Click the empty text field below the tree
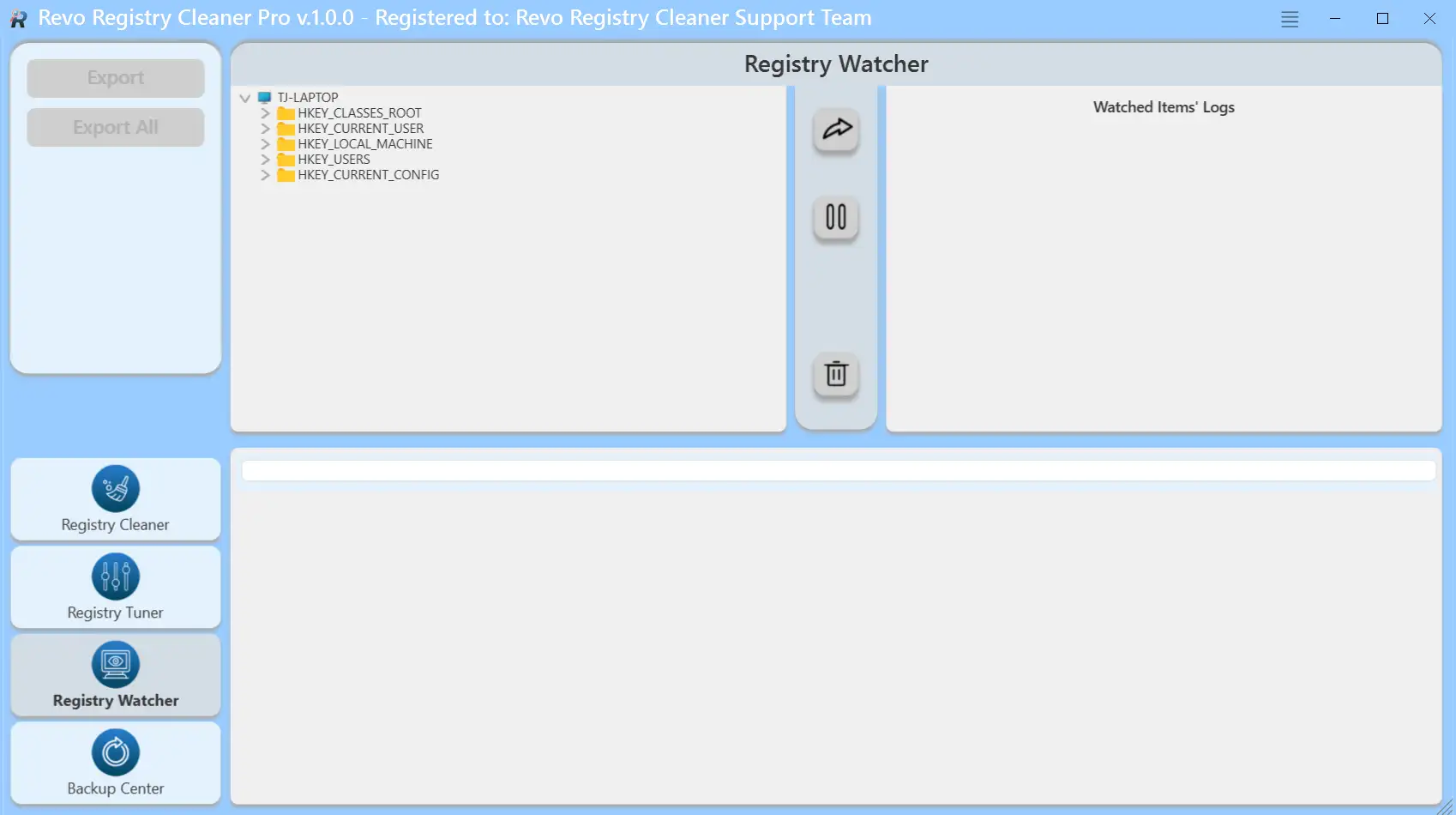Image resolution: width=1456 pixels, height=815 pixels. 838,470
